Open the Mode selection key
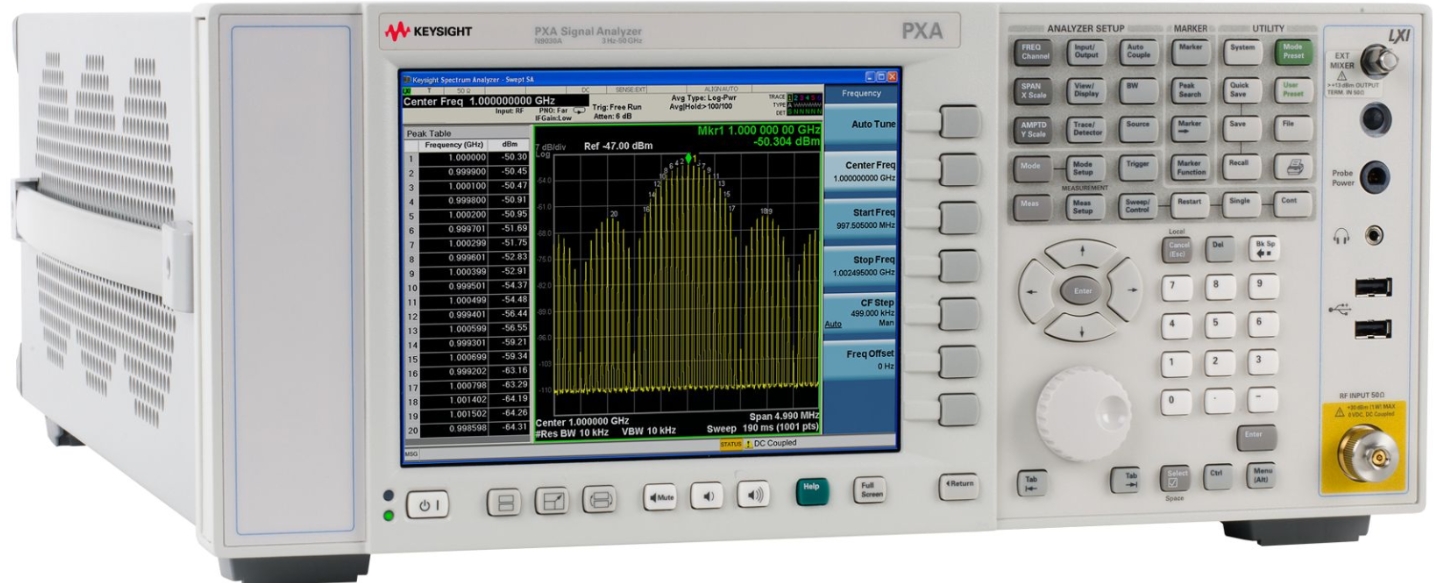 click(x=1029, y=168)
